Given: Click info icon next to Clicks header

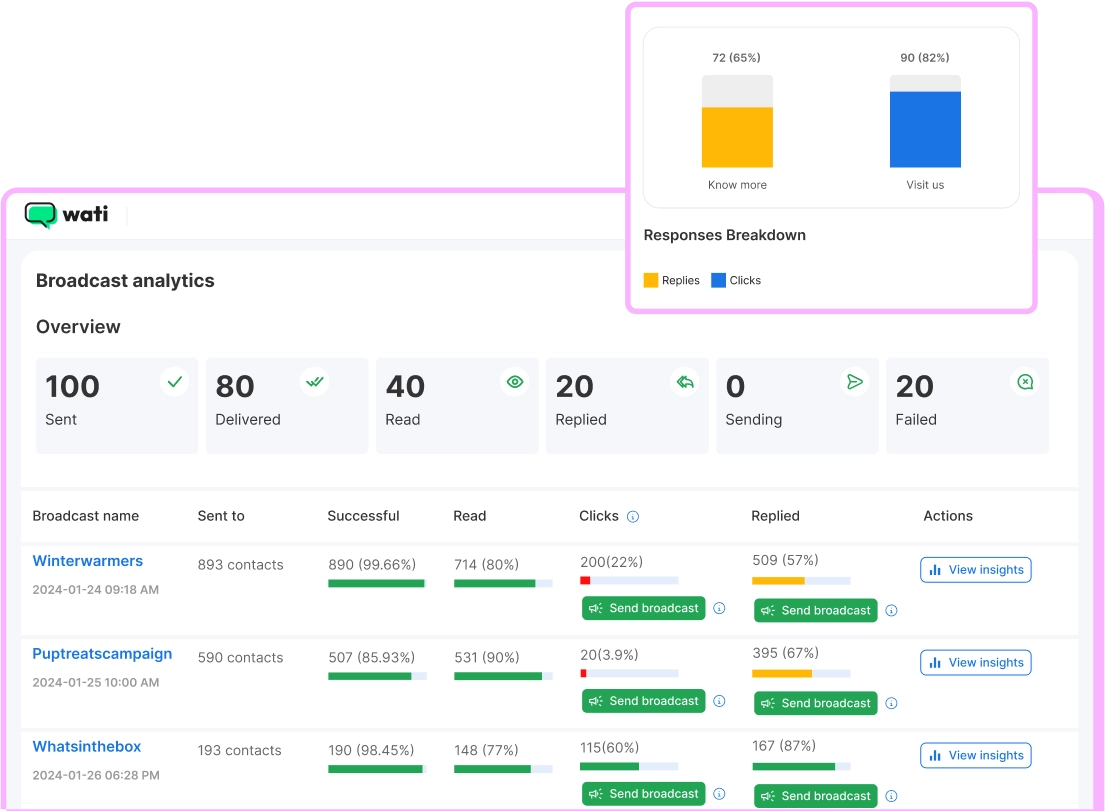Looking at the screenshot, I should pos(633,517).
